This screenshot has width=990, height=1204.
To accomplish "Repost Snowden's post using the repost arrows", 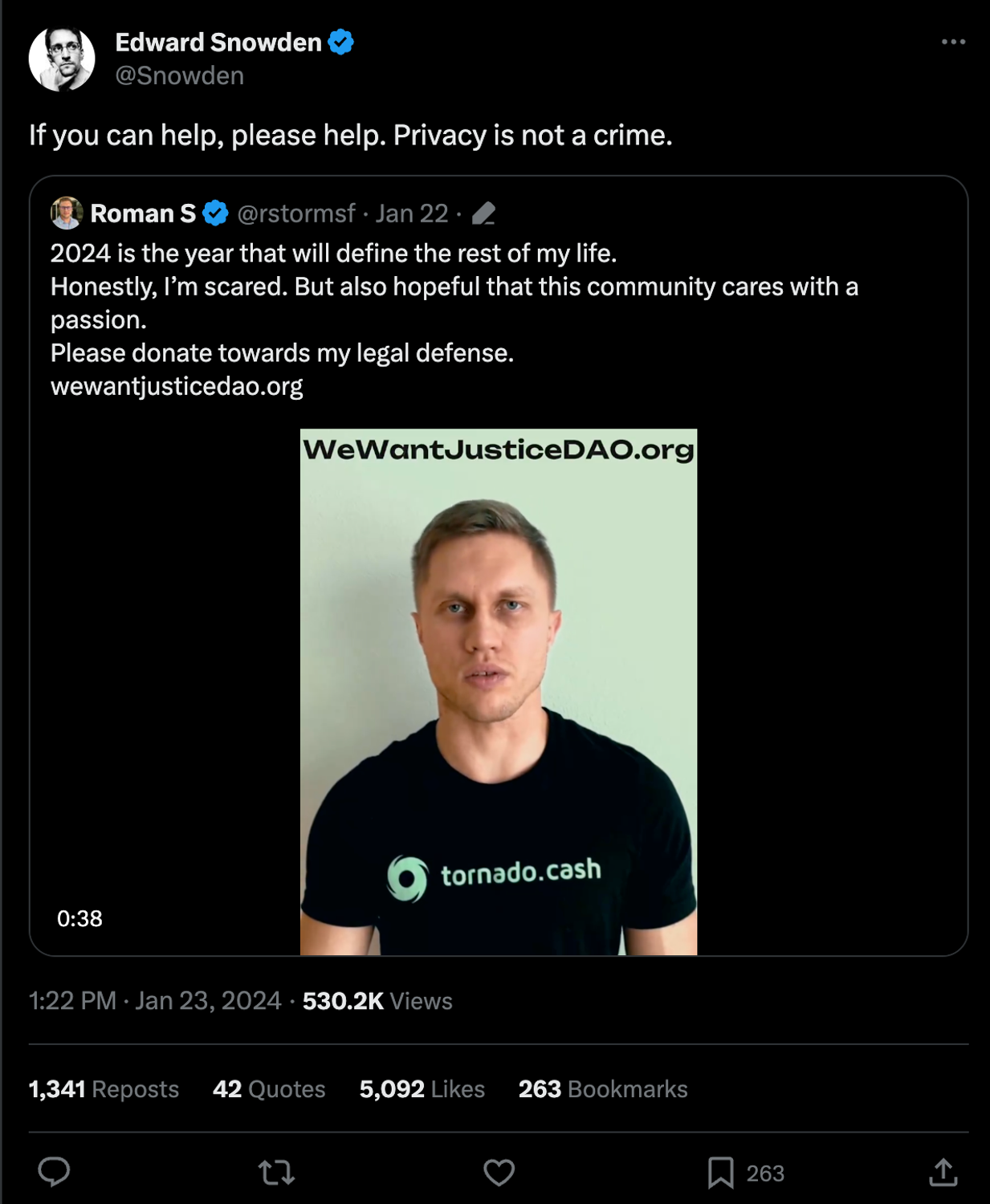I will [x=277, y=1173].
